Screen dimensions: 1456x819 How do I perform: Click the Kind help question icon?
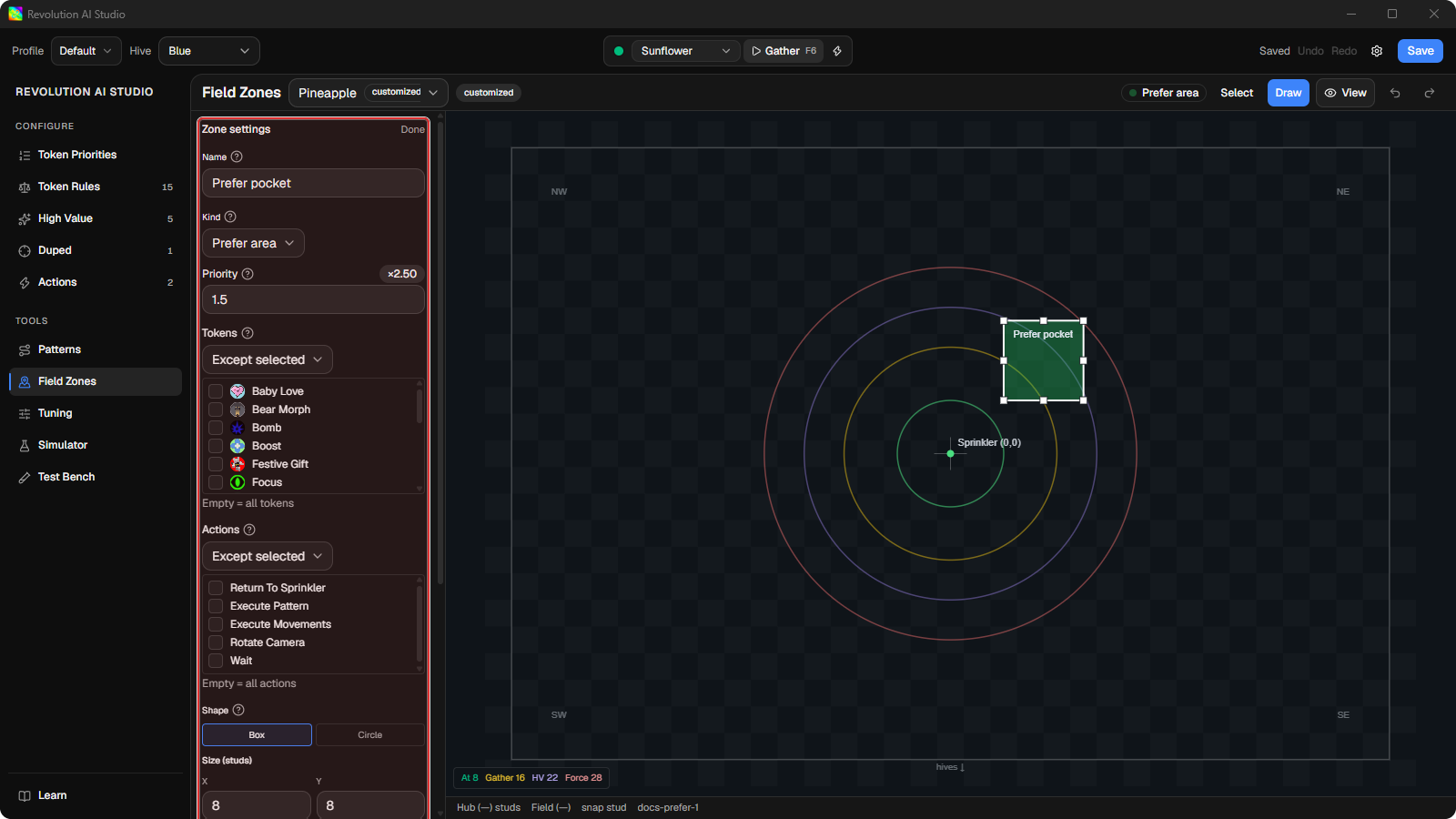coord(230,217)
